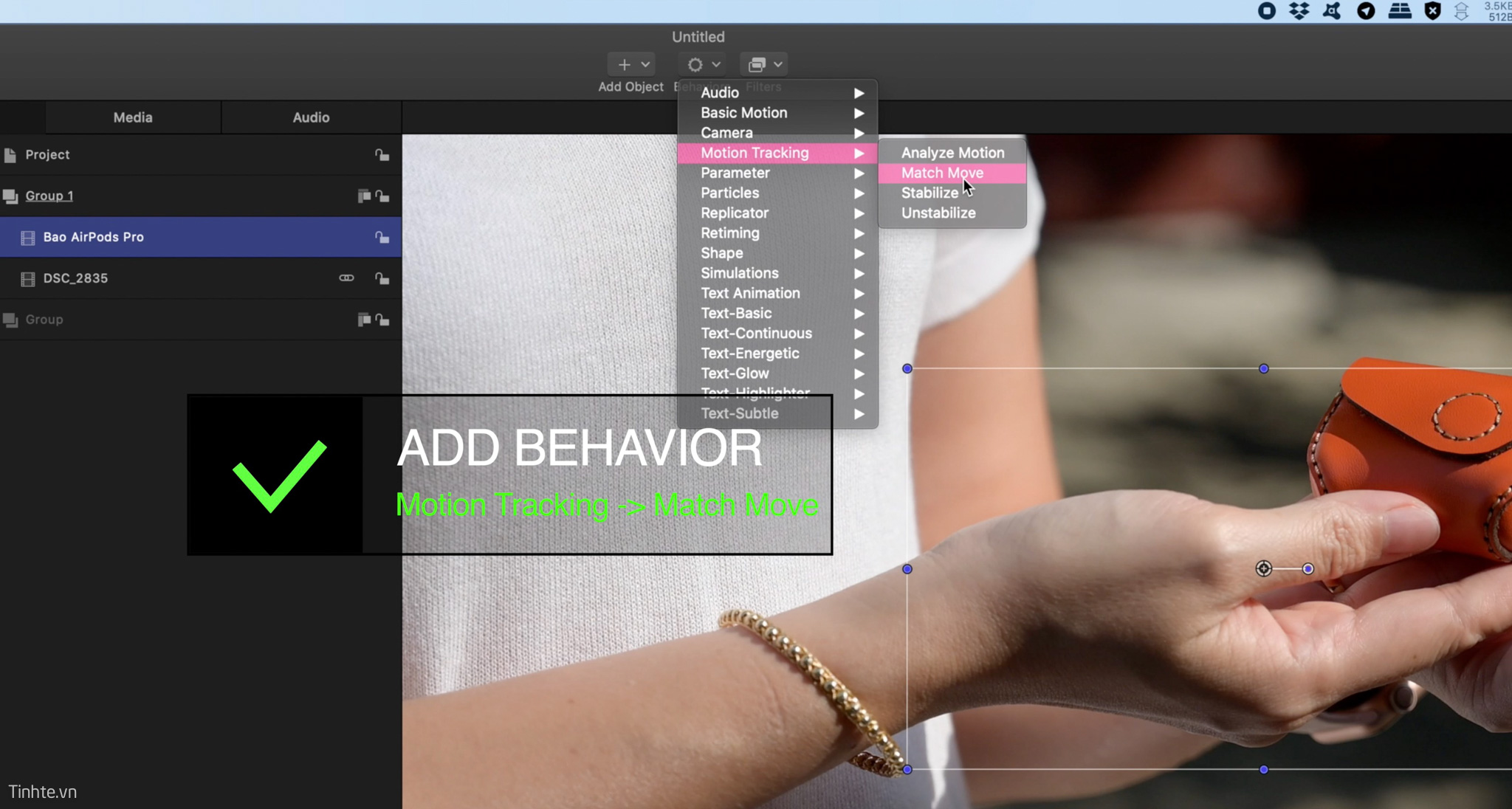This screenshot has height=809, width=1512.
Task: Open the Add Object dropdown chevron
Action: (x=645, y=64)
